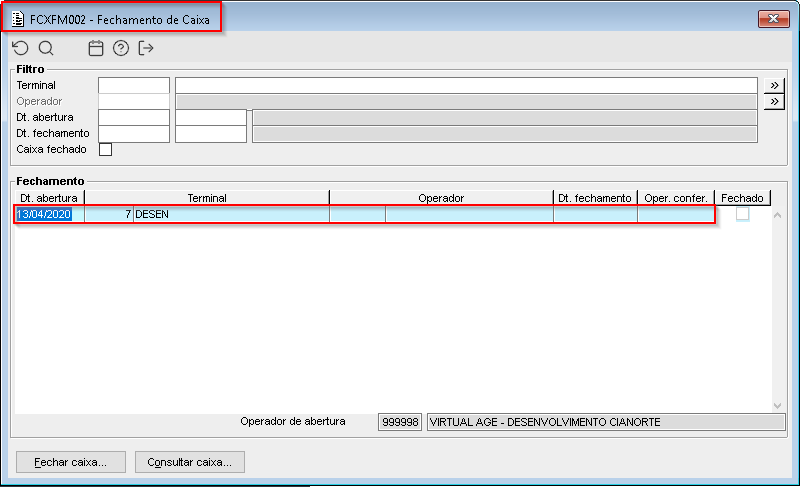The image size is (800, 487).
Task: Click the Dt. abertura first date field
Action: pyautogui.click(x=134, y=117)
